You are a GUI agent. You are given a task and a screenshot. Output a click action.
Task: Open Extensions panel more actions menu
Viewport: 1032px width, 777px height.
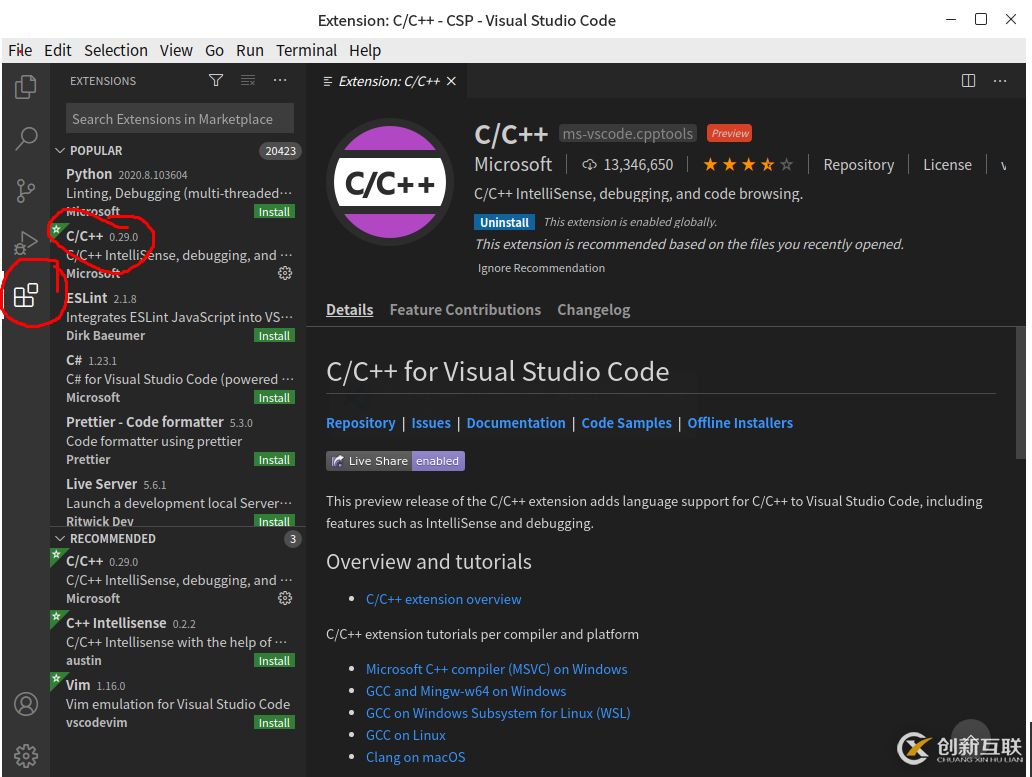click(280, 80)
